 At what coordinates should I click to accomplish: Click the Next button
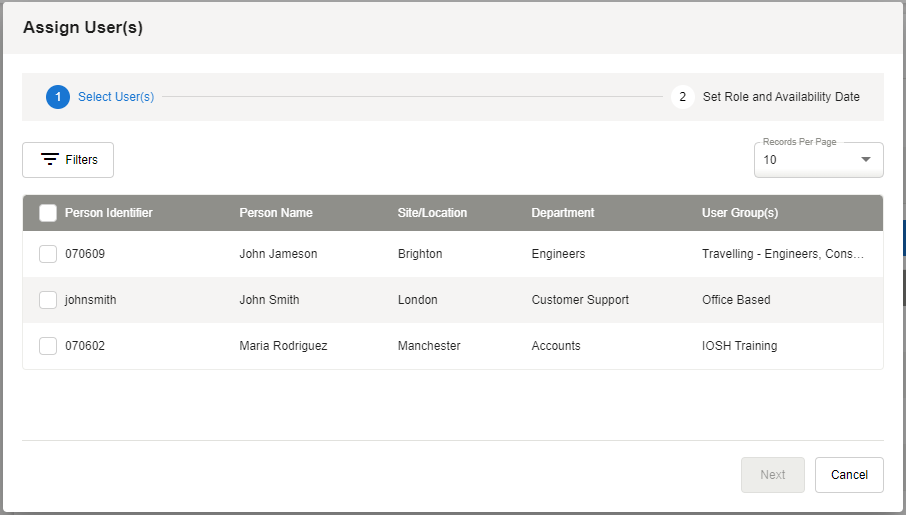click(772, 475)
